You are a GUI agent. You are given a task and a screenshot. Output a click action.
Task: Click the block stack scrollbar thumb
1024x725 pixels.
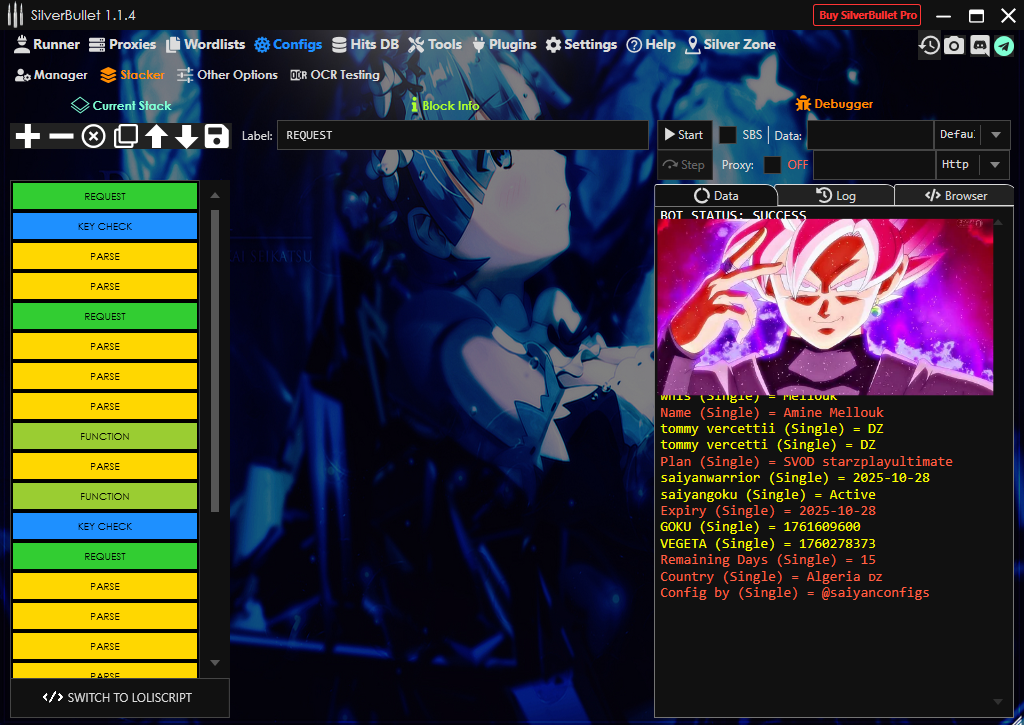pyautogui.click(x=215, y=361)
